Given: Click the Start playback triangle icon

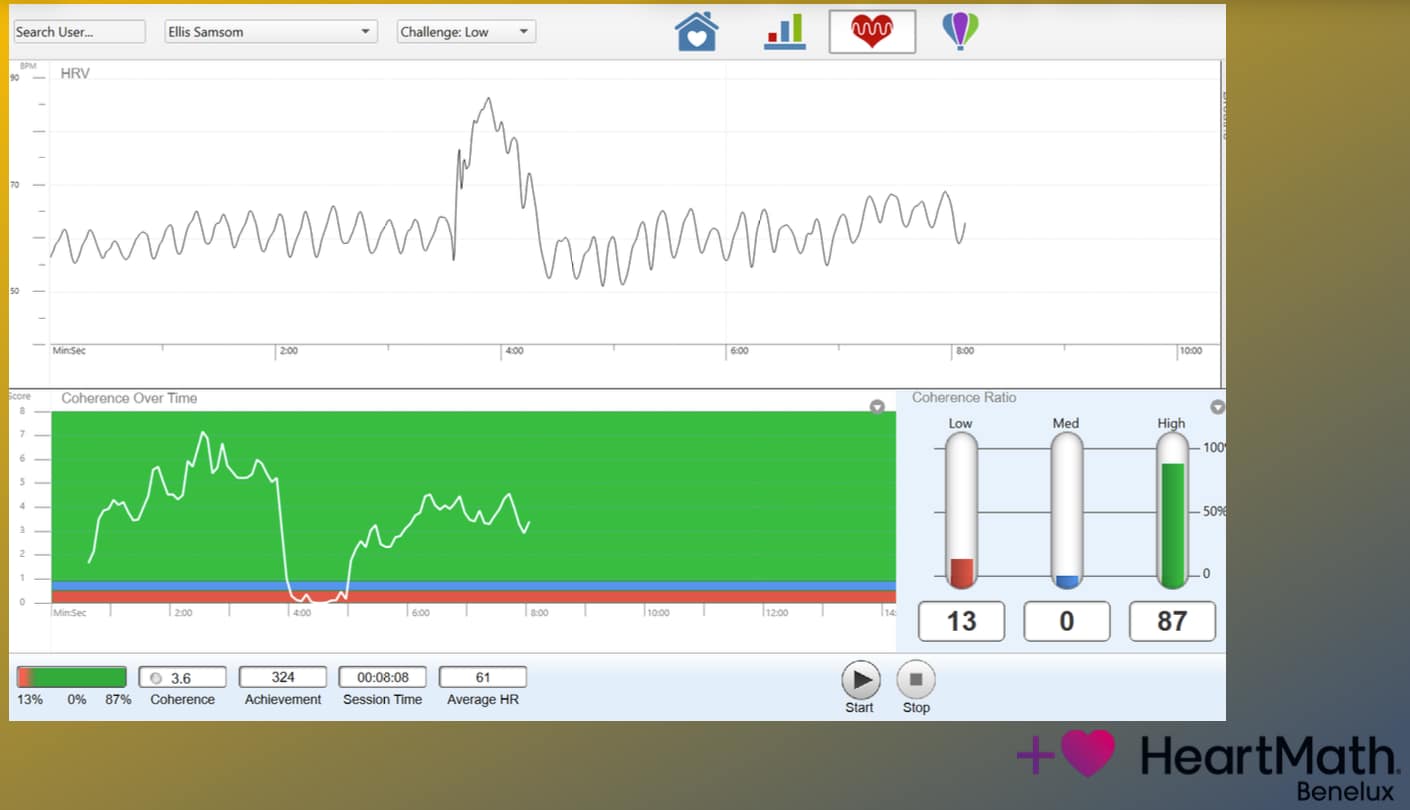Looking at the screenshot, I should tap(859, 679).
